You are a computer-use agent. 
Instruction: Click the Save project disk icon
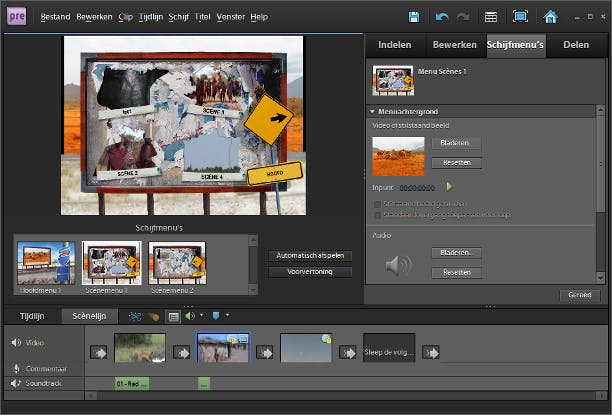(x=414, y=17)
